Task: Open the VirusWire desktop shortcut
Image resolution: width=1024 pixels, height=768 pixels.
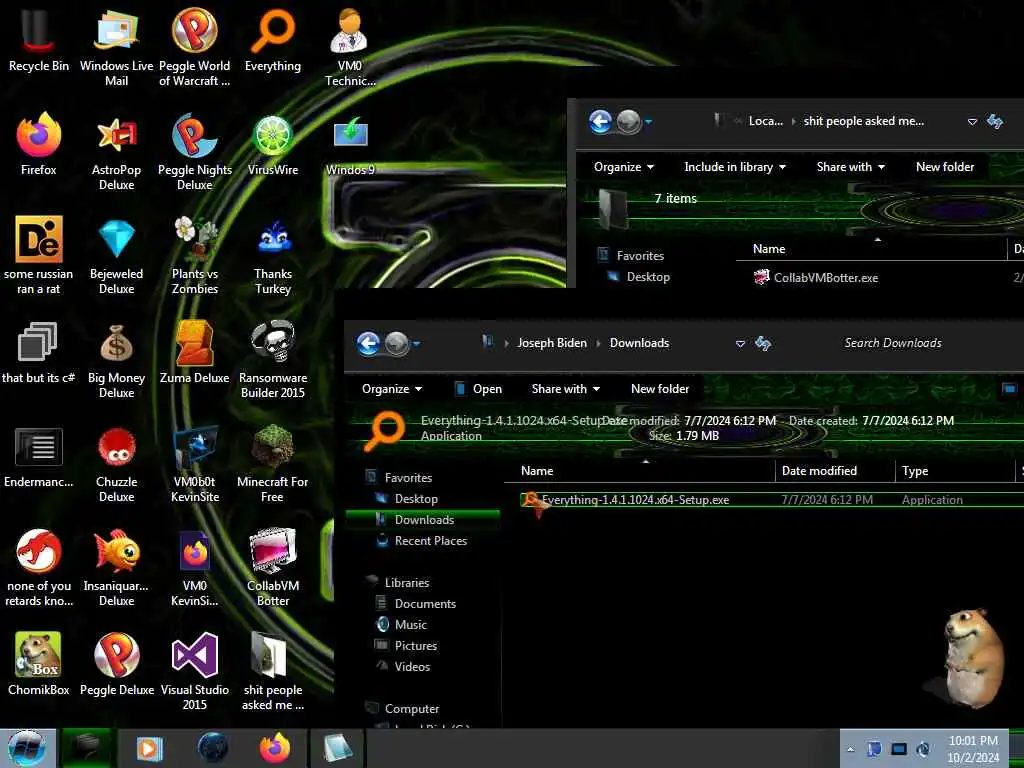Action: tap(273, 144)
